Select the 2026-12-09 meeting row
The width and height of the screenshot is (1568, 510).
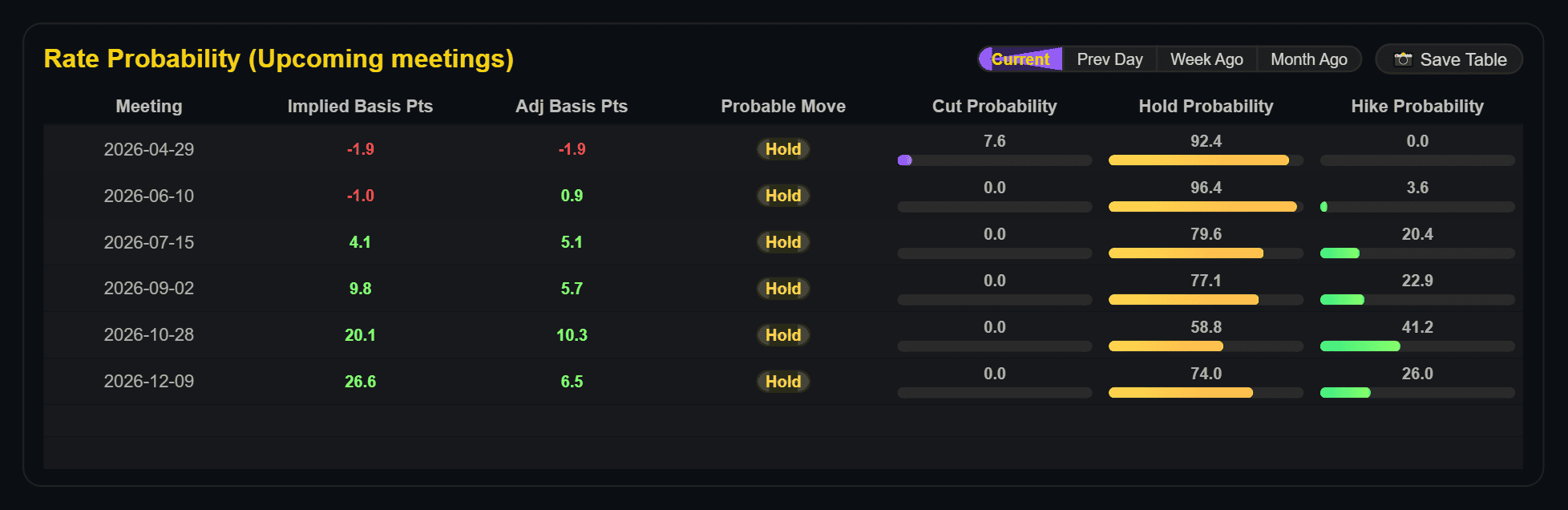click(149, 382)
